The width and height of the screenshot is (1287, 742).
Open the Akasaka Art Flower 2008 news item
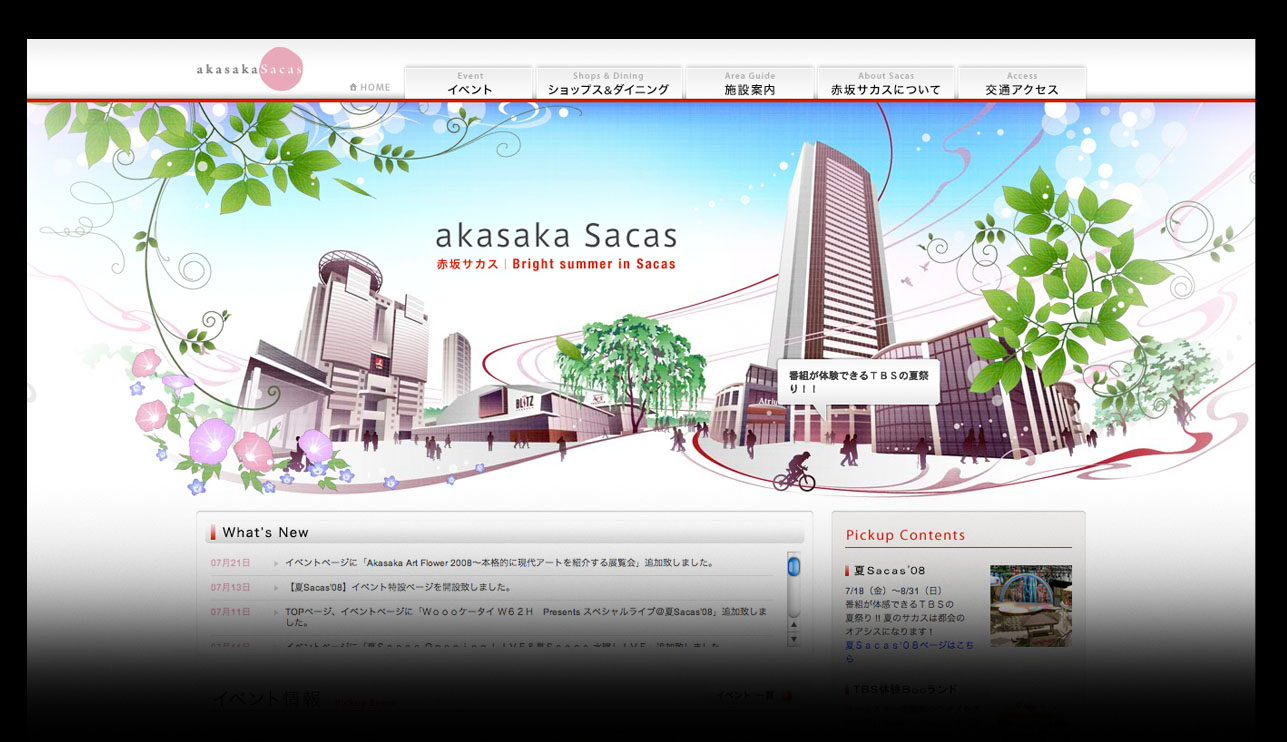(499, 563)
